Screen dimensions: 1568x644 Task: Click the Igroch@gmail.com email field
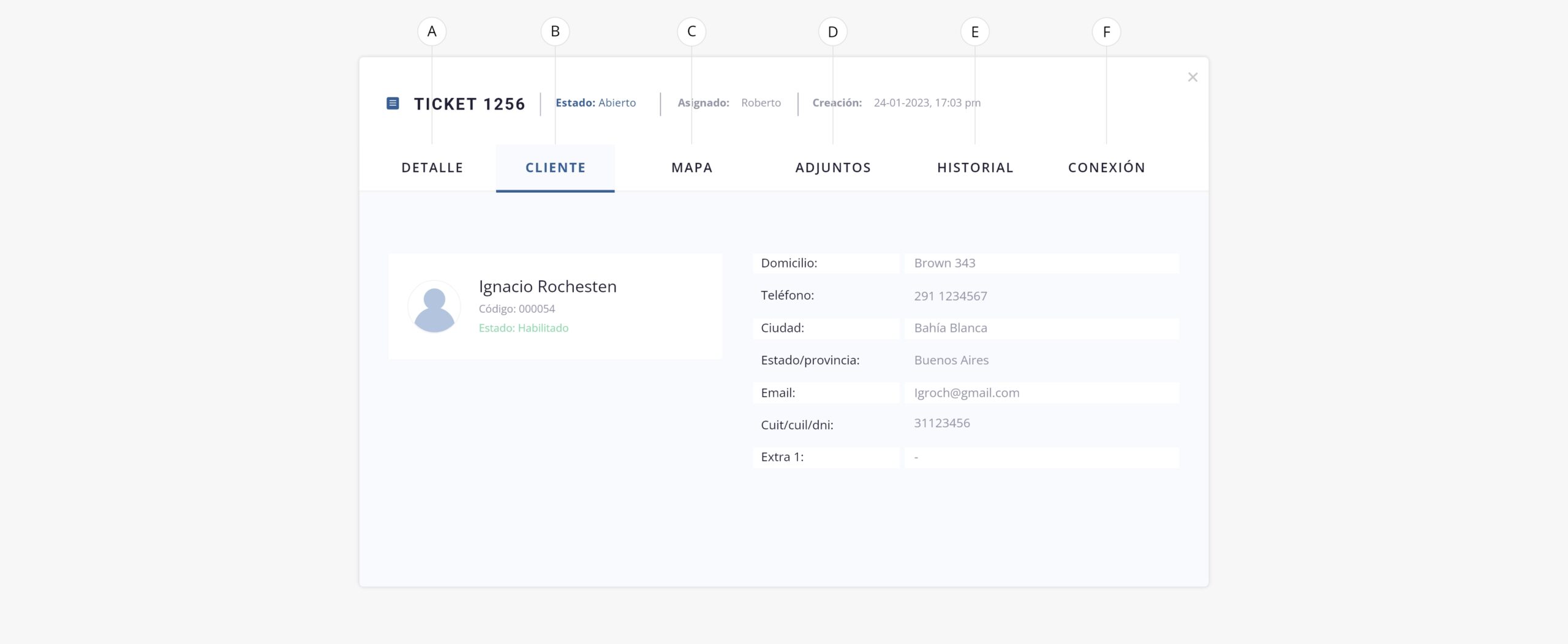(x=967, y=393)
